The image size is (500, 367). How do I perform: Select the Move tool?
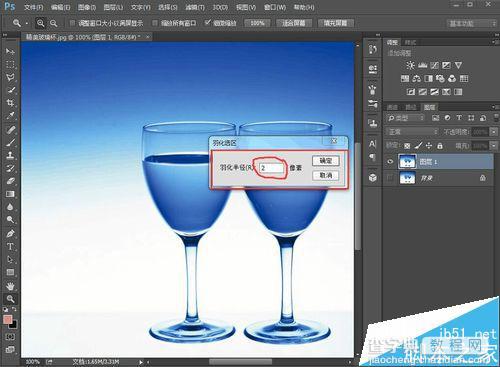tap(10, 51)
